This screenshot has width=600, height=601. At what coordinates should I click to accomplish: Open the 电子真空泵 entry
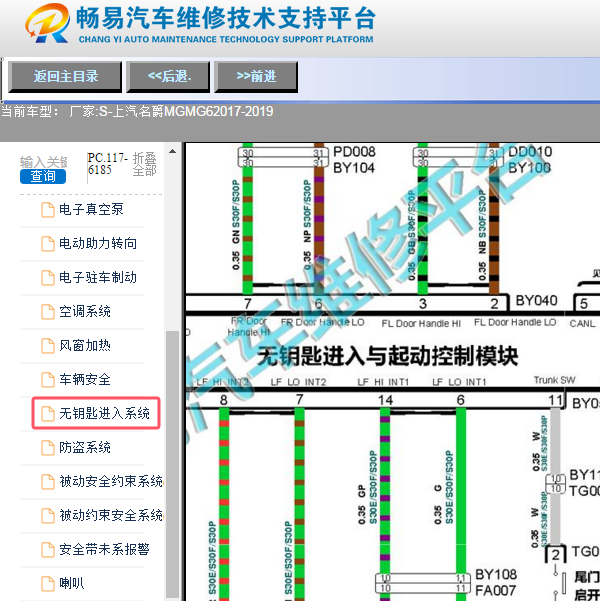coord(91,209)
